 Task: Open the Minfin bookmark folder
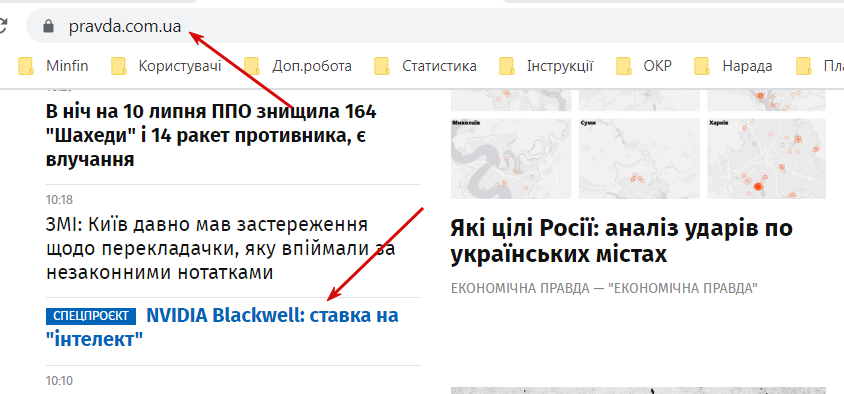tap(53, 66)
